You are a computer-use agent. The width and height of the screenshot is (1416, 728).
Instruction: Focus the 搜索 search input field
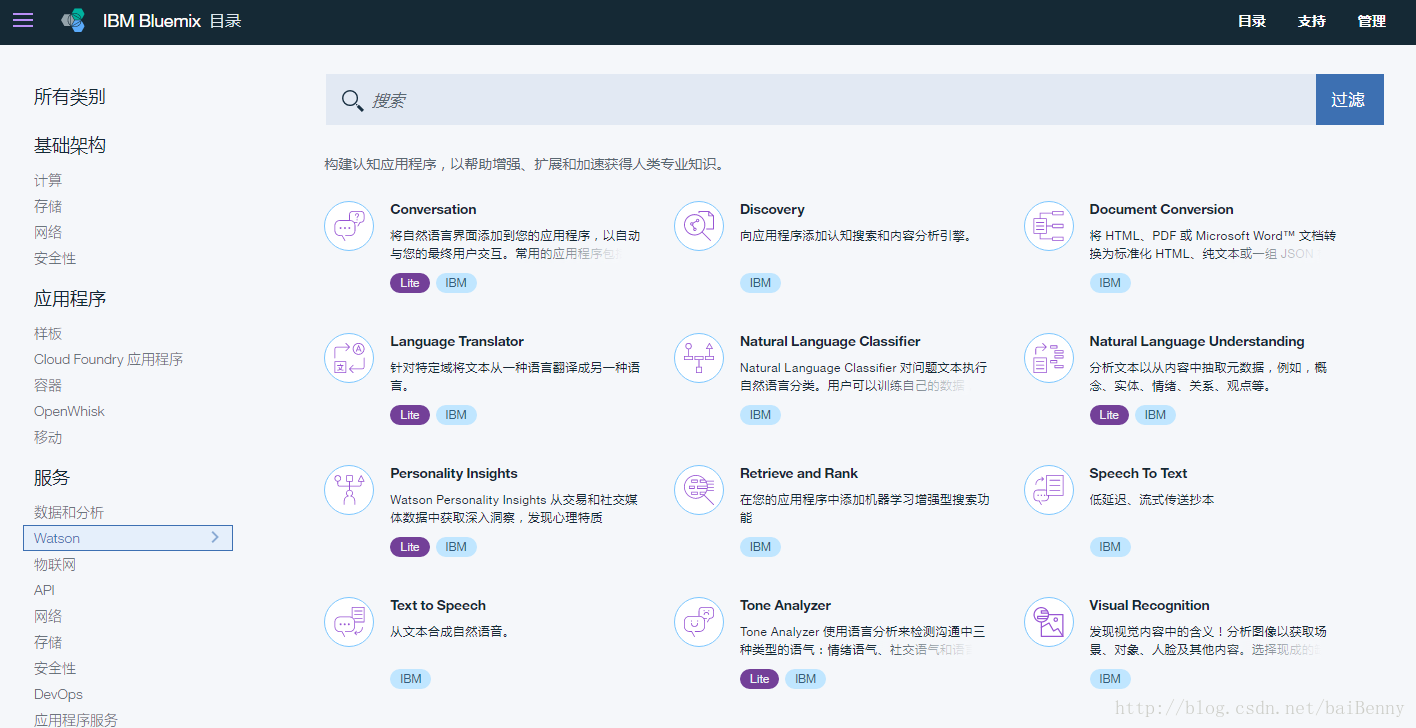click(820, 100)
